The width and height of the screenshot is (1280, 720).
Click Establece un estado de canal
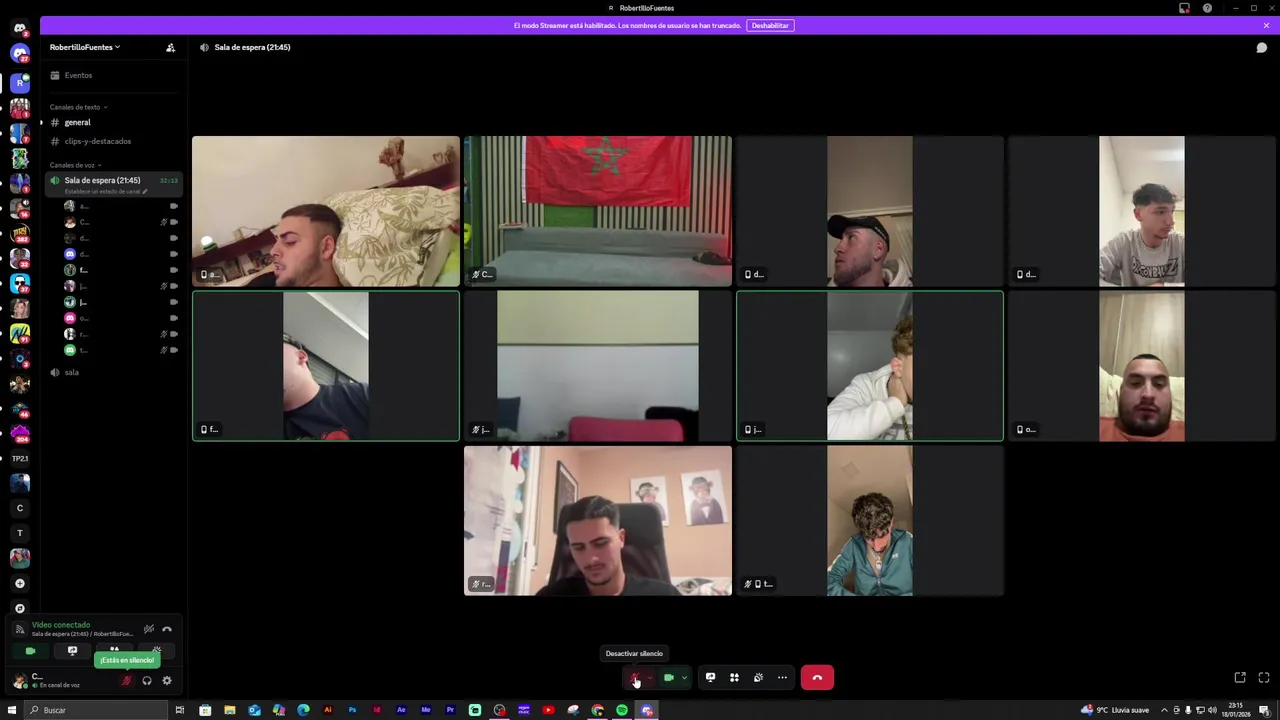tap(105, 191)
